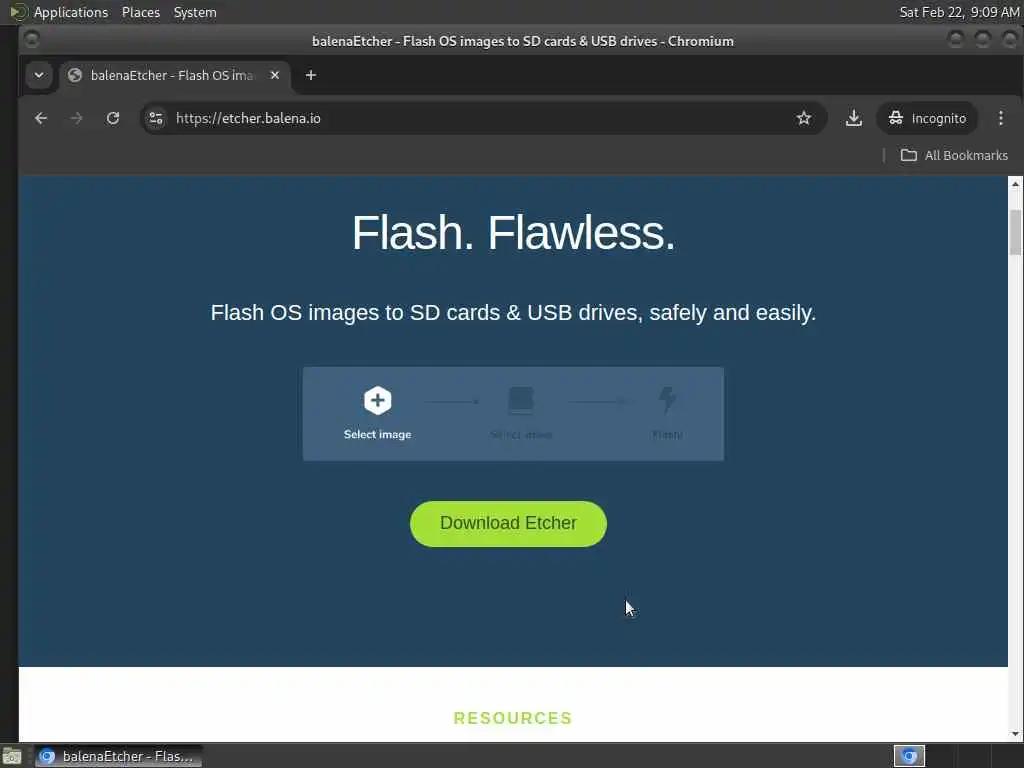Open the site information icon in the address bar
The width and height of the screenshot is (1024, 768).
156,118
